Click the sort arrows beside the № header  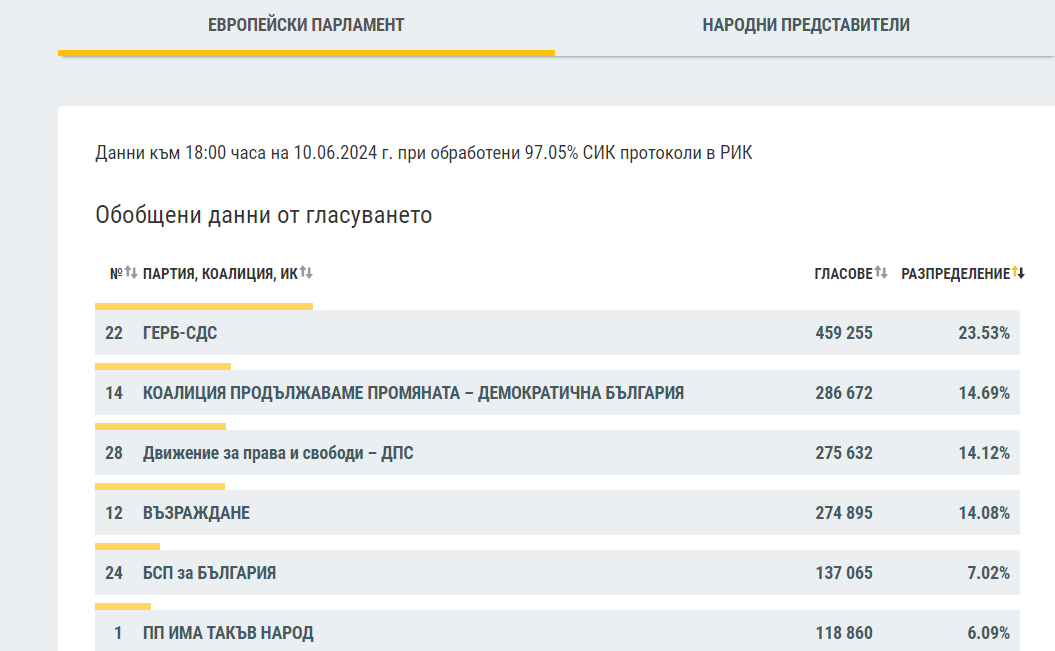tap(130, 273)
